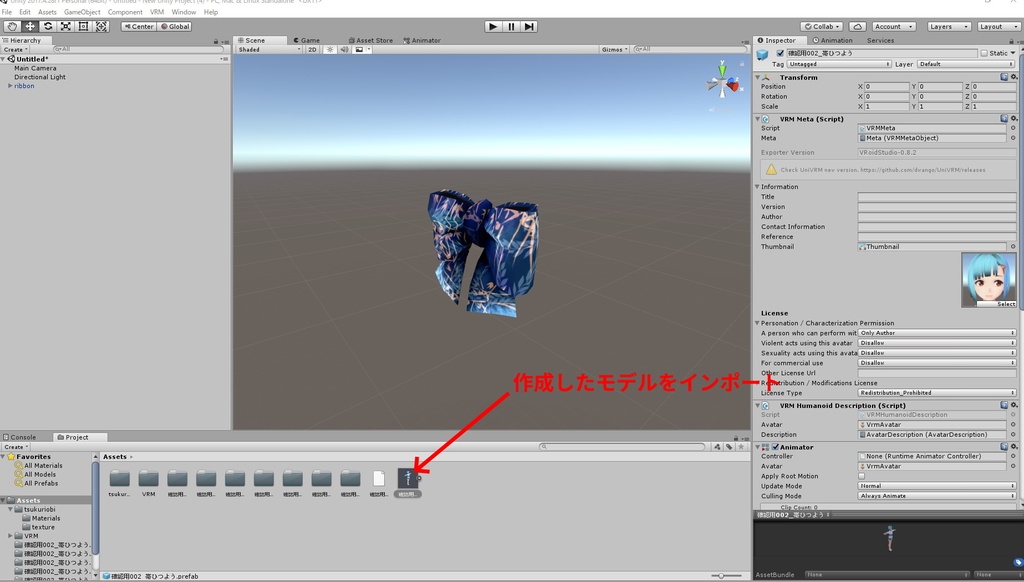Click the Meta field object picker circle
Viewport: 1024px width, 582px height.
[x=1014, y=138]
